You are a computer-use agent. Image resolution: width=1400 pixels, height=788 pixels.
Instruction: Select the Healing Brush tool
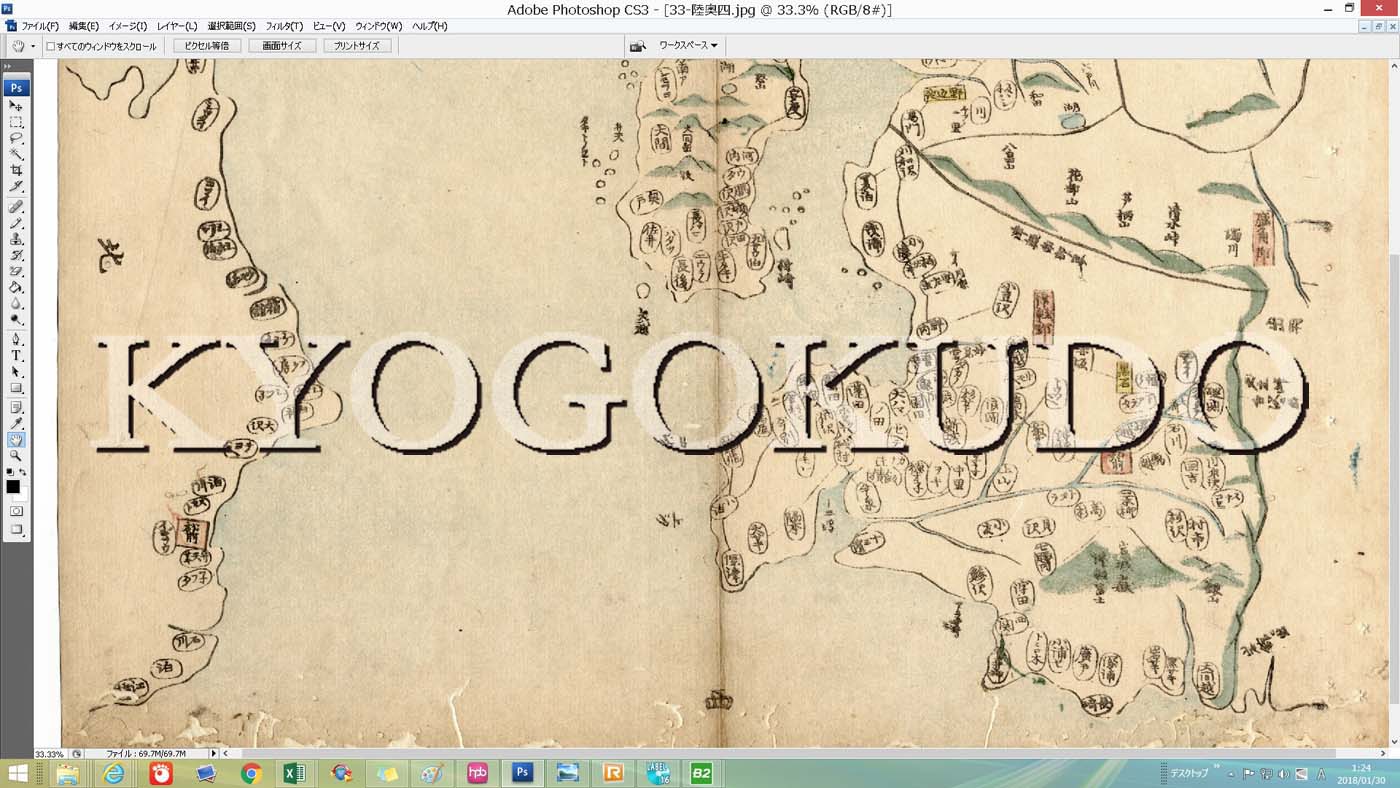(x=16, y=207)
